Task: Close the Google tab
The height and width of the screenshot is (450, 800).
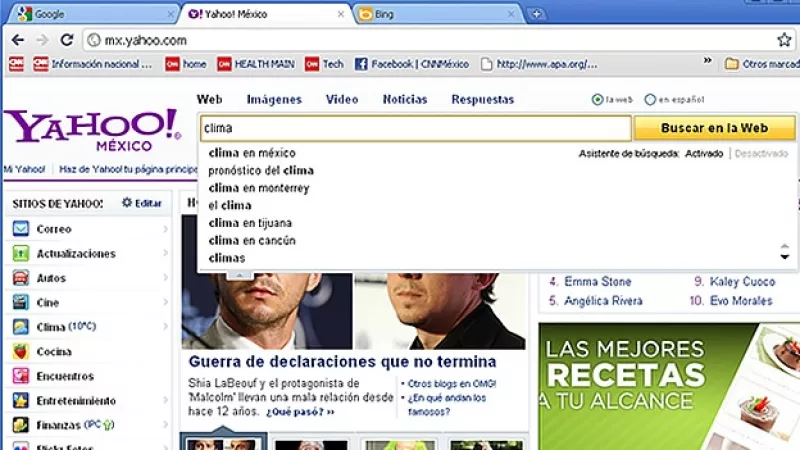Action: (x=170, y=14)
